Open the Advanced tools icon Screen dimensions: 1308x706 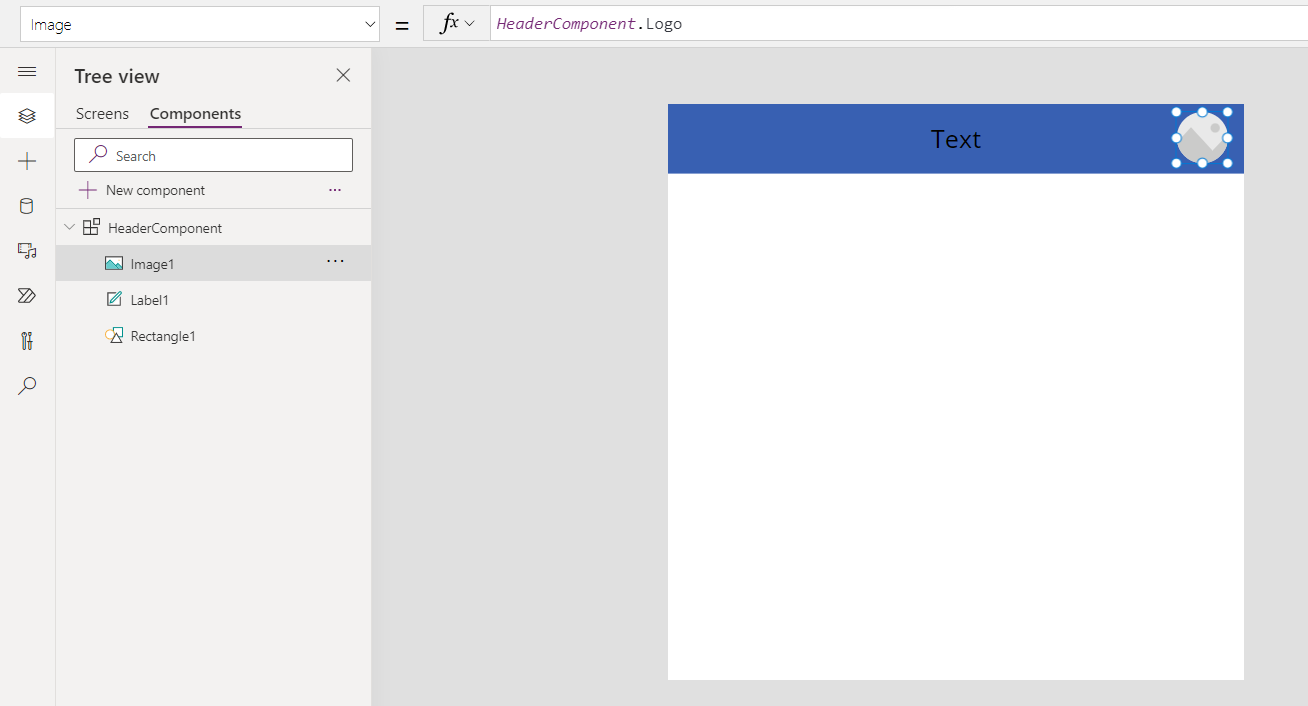click(x=27, y=341)
